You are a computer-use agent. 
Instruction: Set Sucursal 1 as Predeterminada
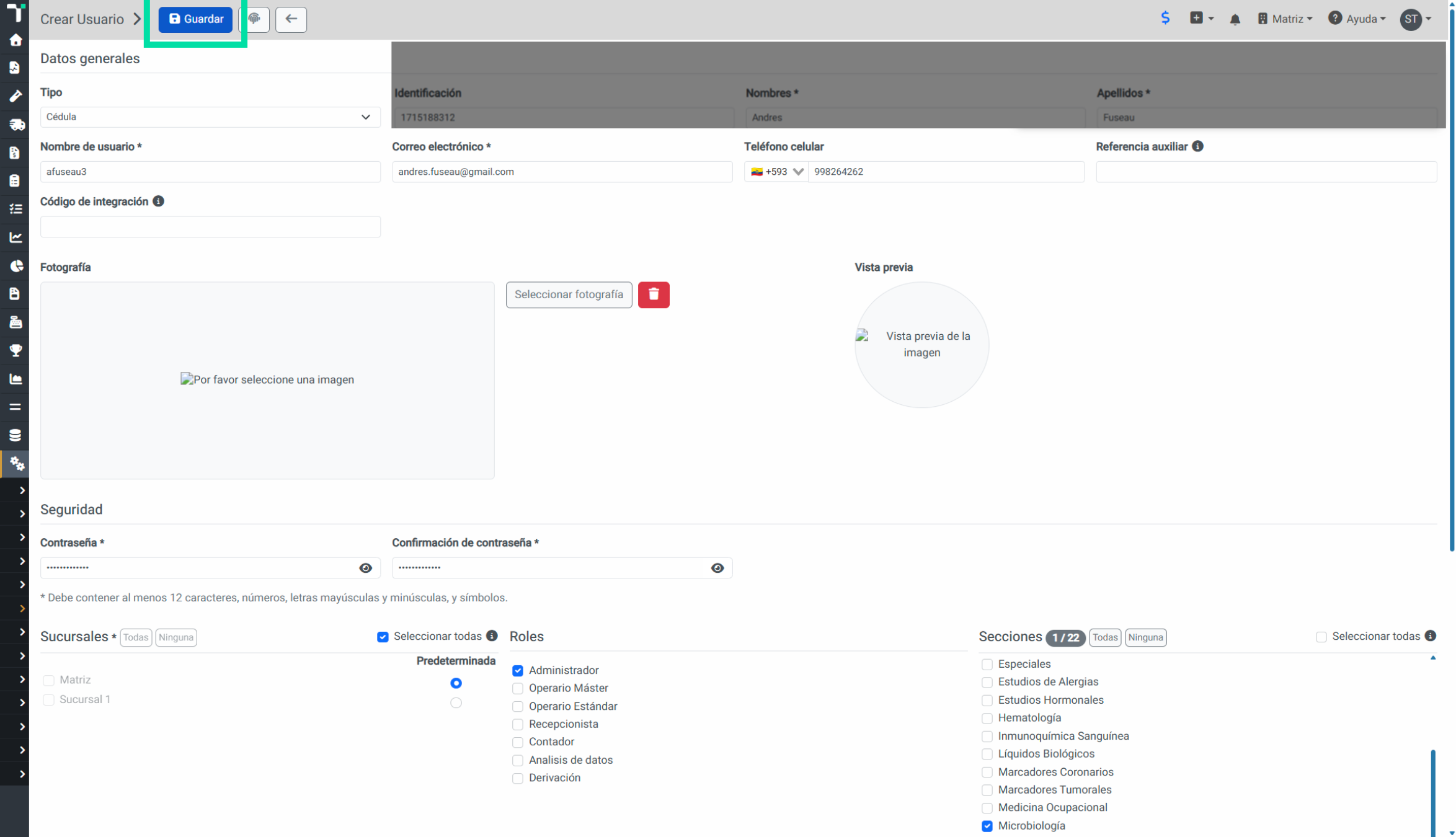pyautogui.click(x=456, y=703)
